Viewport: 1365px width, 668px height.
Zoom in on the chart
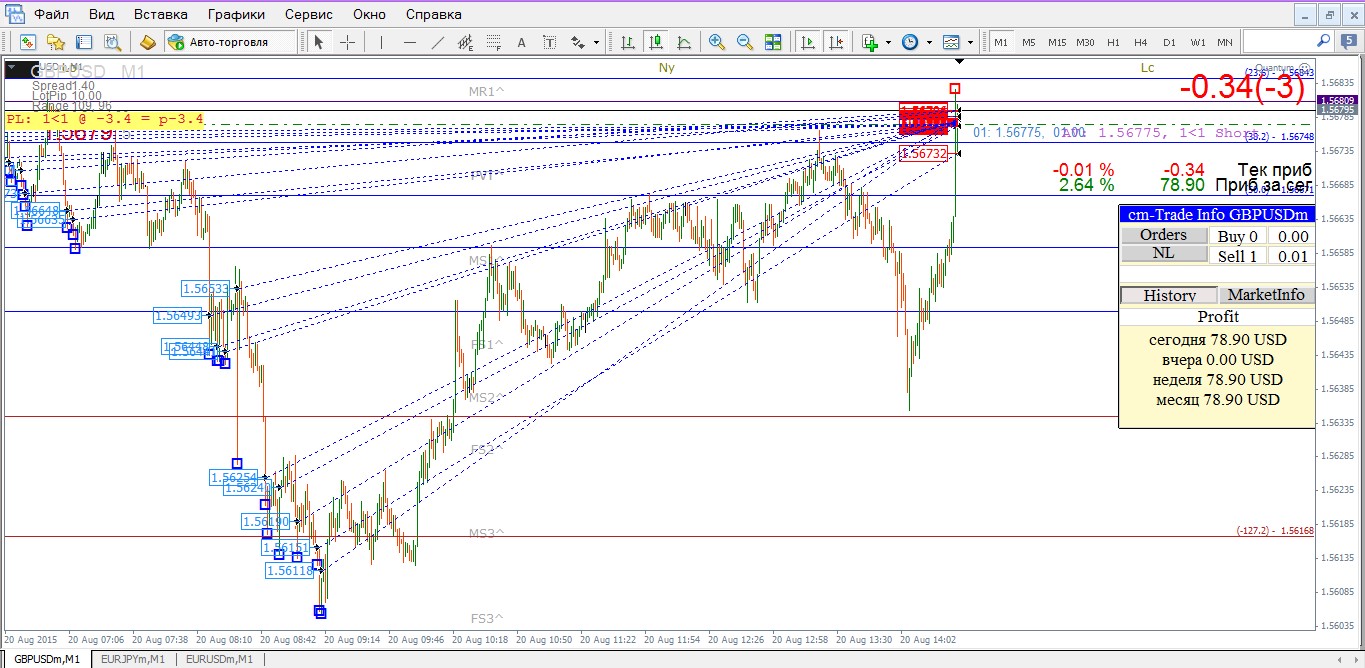[x=717, y=42]
